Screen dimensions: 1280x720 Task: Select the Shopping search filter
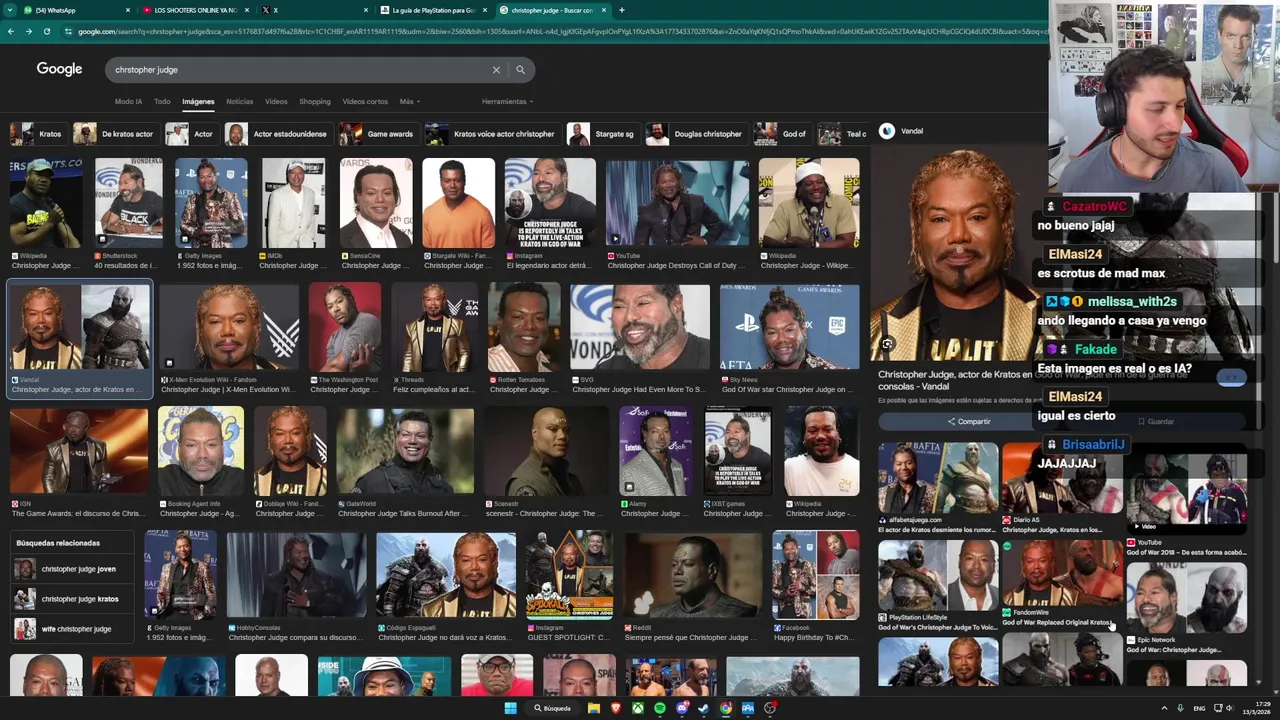point(314,101)
